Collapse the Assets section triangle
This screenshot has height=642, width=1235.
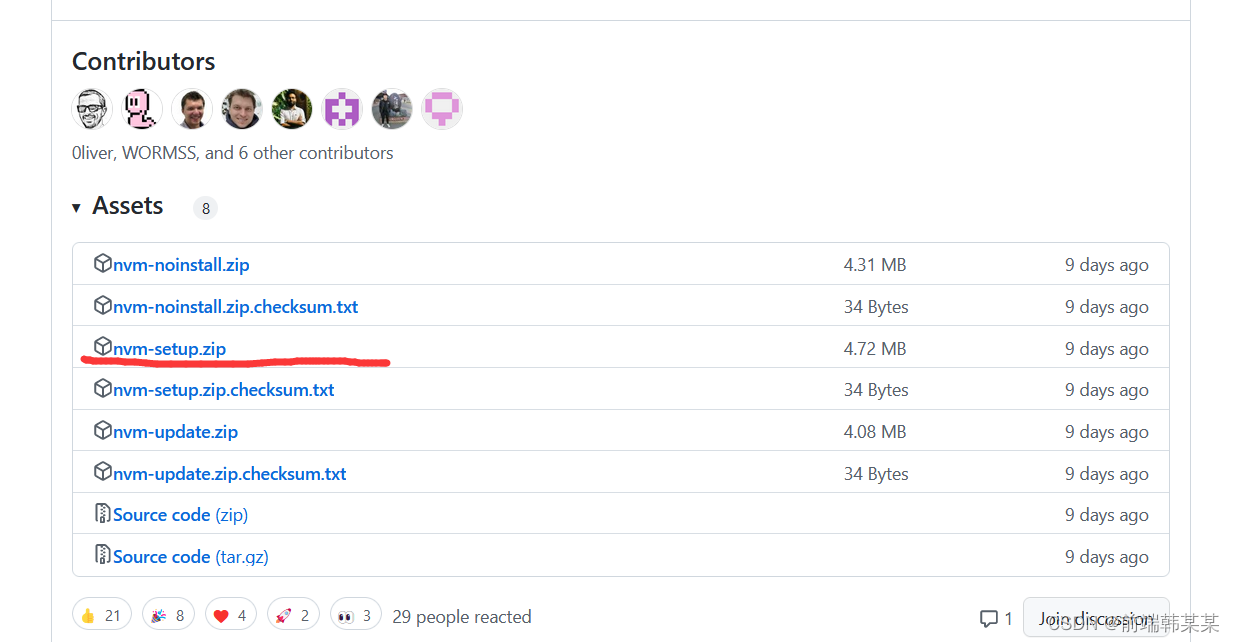pos(77,207)
